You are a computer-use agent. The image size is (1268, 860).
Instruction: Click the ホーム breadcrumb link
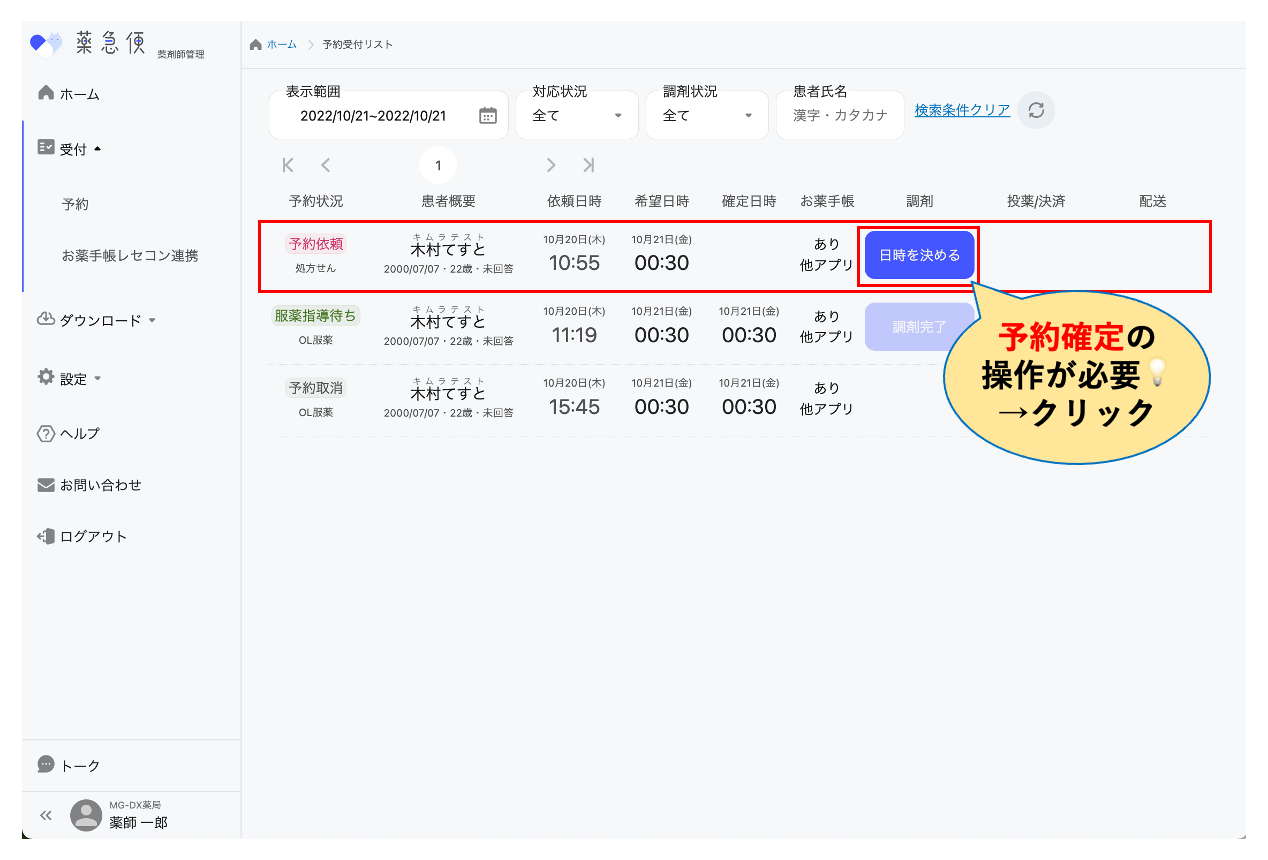click(281, 45)
